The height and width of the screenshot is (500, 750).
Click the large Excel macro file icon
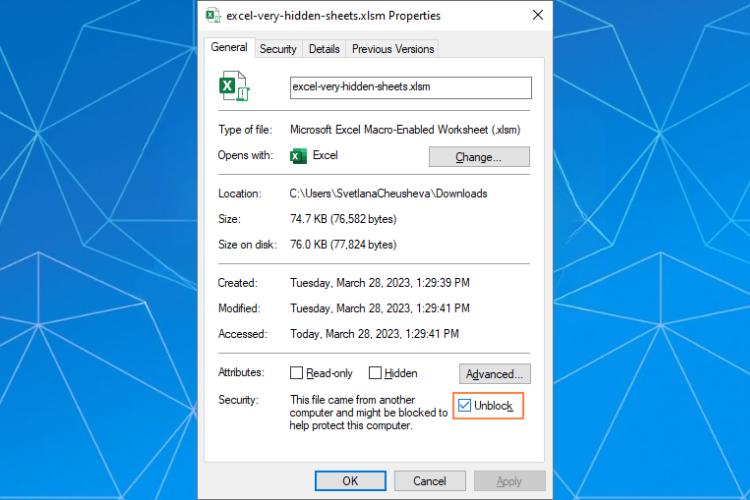(234, 86)
